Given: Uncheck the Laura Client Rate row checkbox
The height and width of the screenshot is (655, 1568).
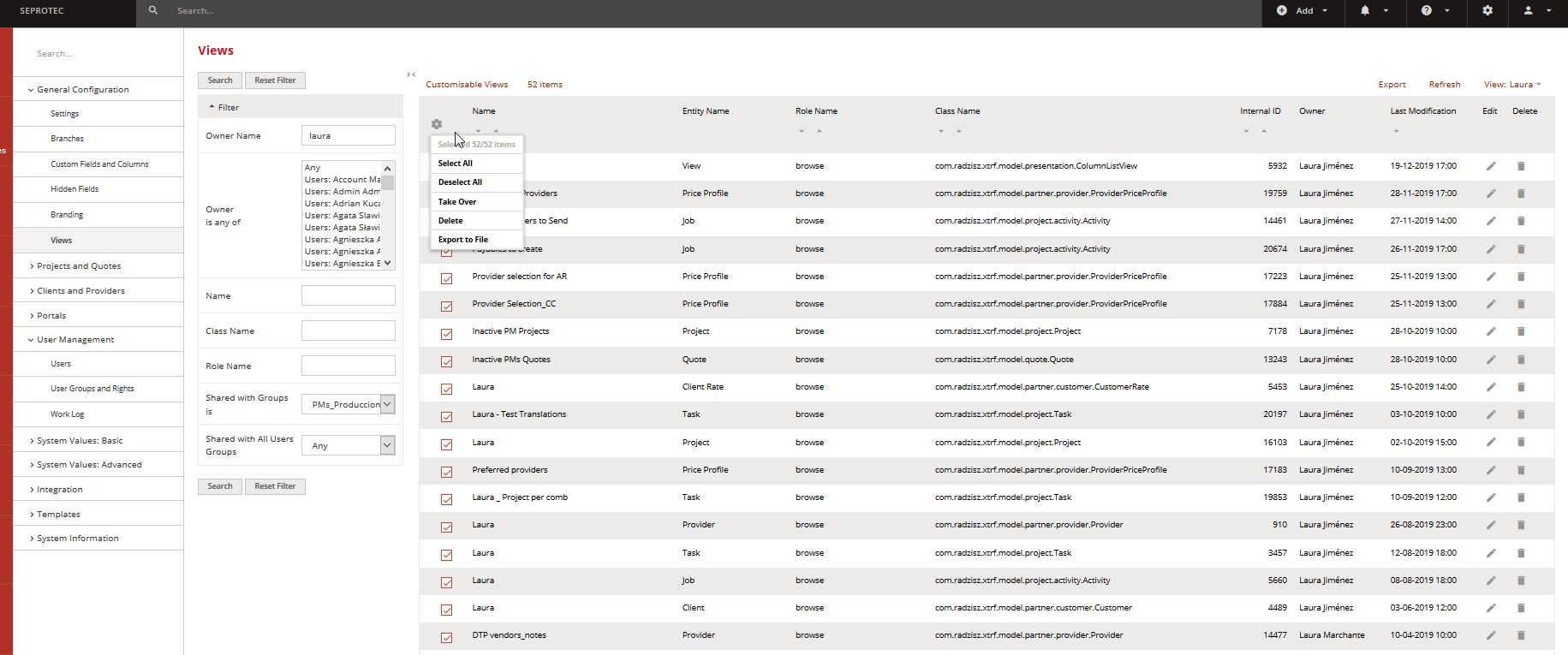Looking at the screenshot, I should [x=446, y=389].
